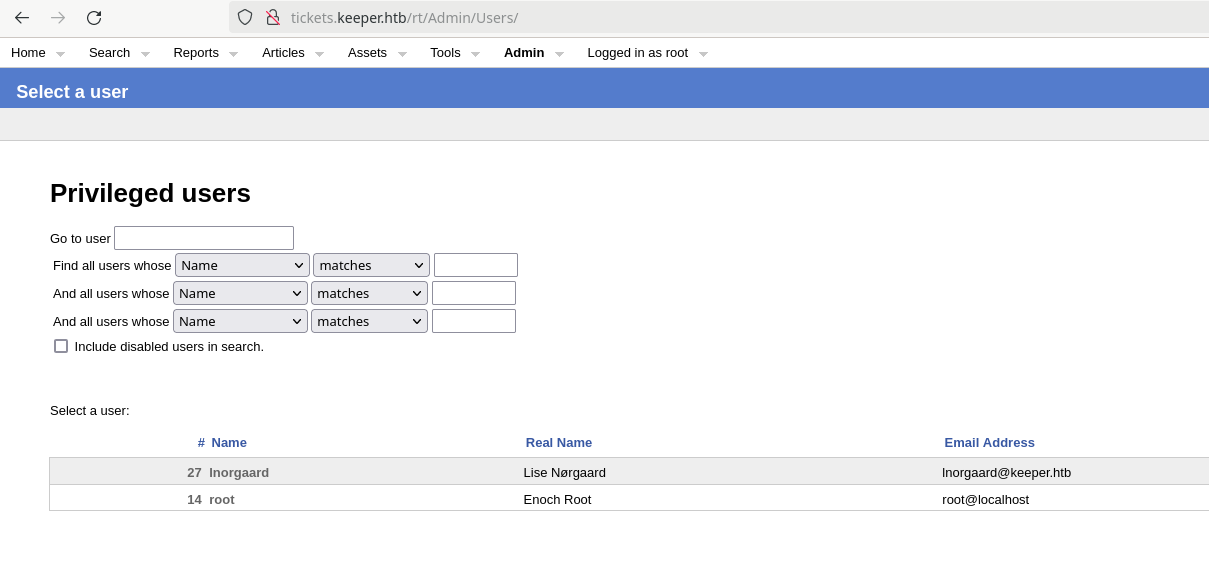Click the Select a user page title
The height and width of the screenshot is (588, 1209).
point(72,92)
